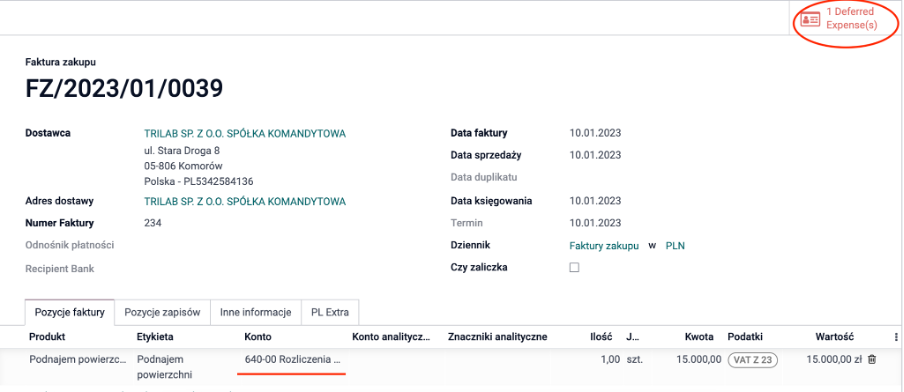Delete the invoice line with trash icon
Image resolution: width=904 pixels, height=392 pixels.
tap(872, 359)
